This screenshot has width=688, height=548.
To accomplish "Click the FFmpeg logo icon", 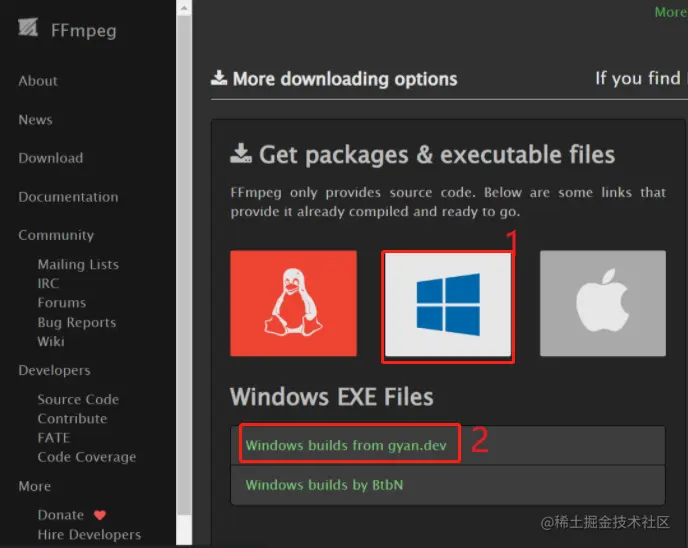I will pos(28,28).
